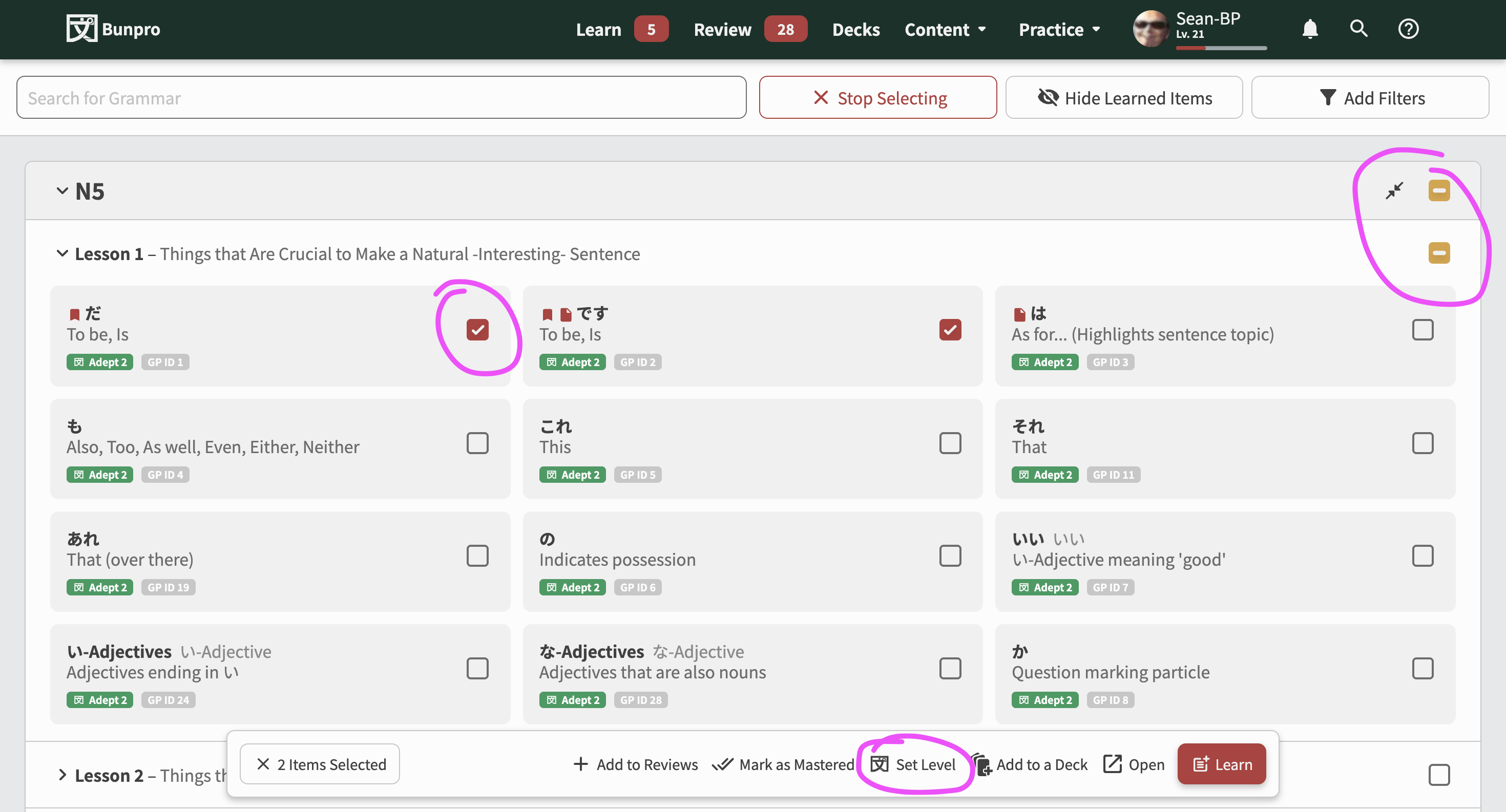Collapse the N5 section chevron
This screenshot has height=812, width=1506.
(62, 190)
